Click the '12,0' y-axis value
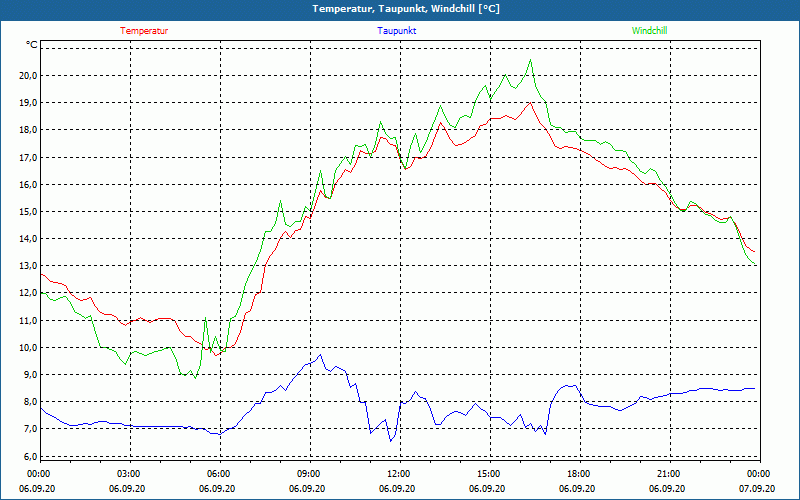 [29, 293]
